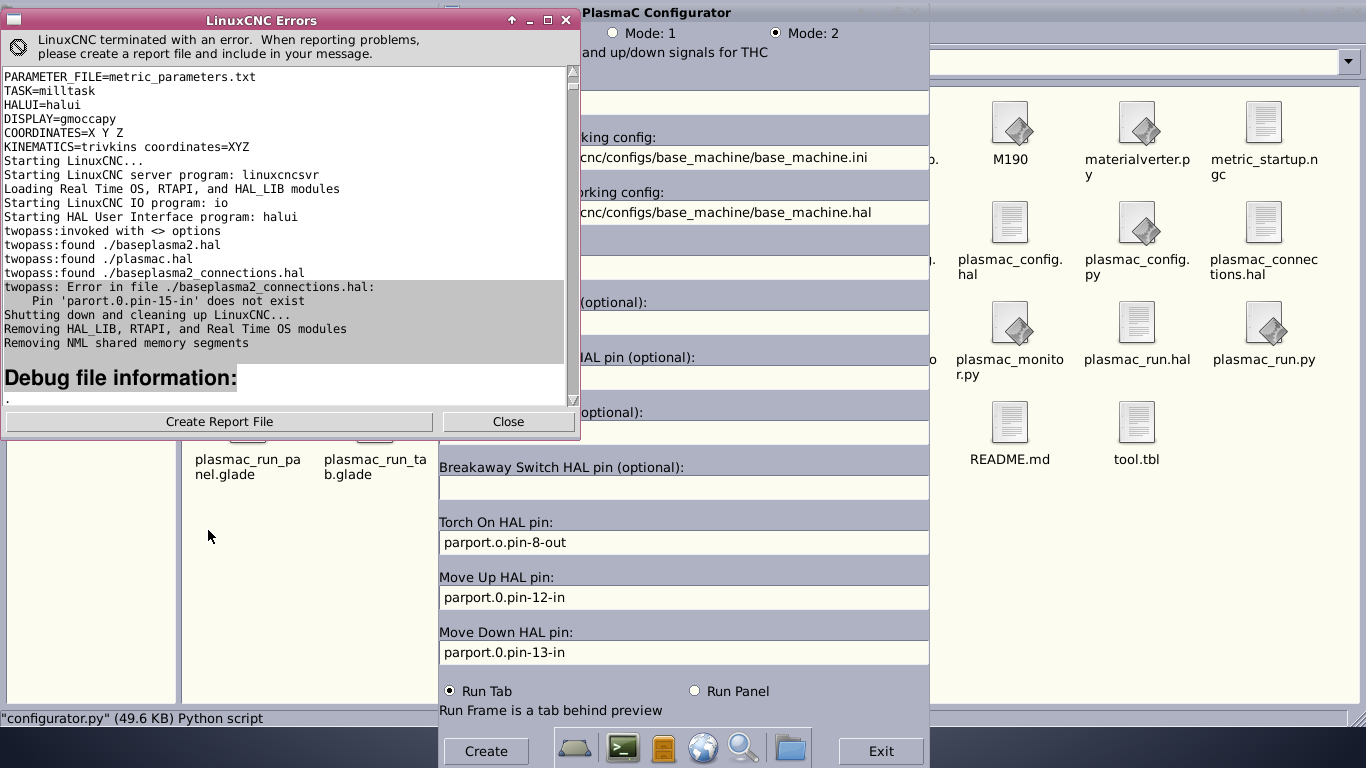
Task: Select the README.md file icon
Action: click(1010, 423)
